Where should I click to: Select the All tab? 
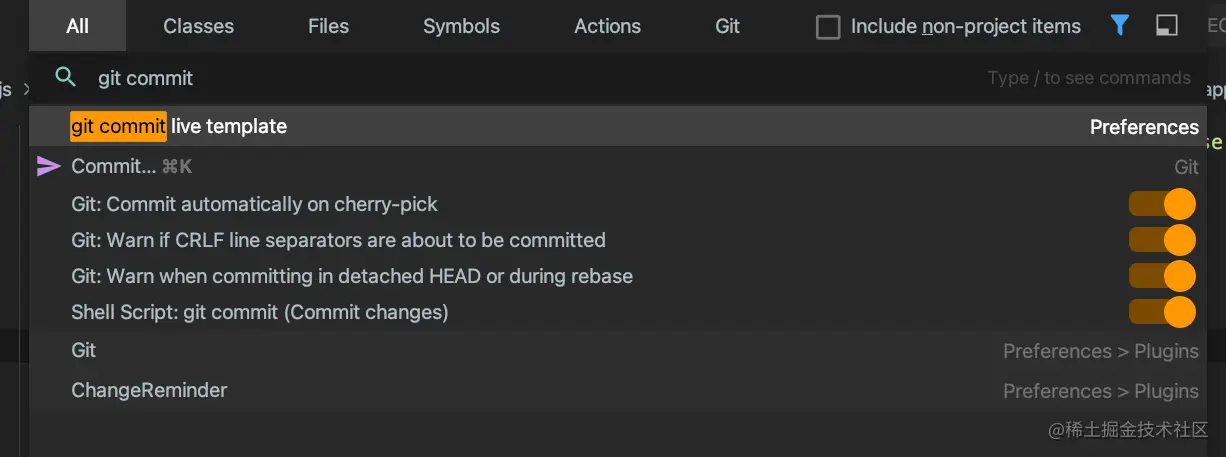(77, 26)
